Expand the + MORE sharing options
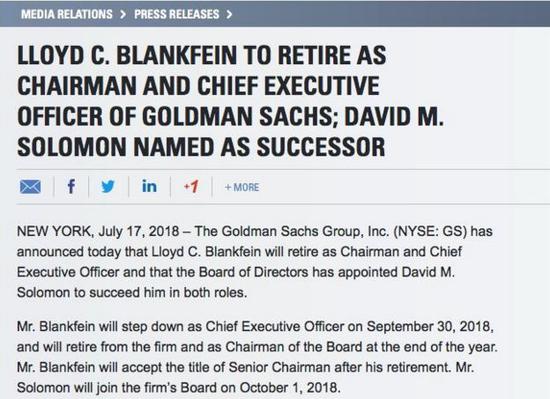 click(242, 187)
